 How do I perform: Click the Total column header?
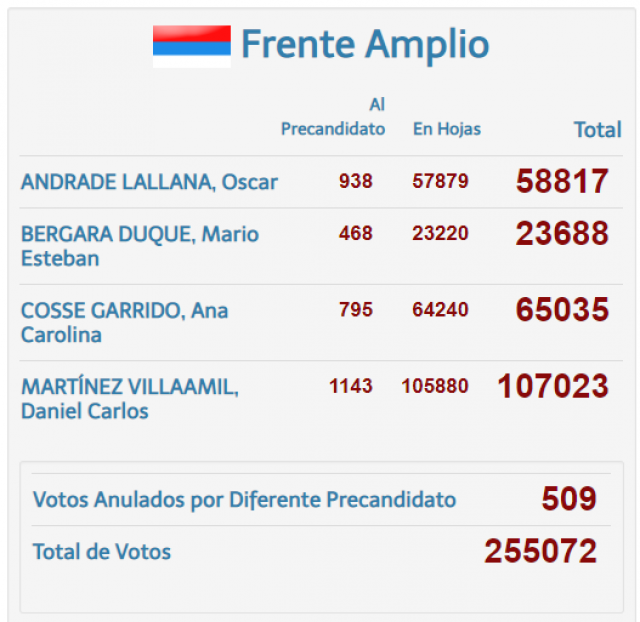[597, 129]
